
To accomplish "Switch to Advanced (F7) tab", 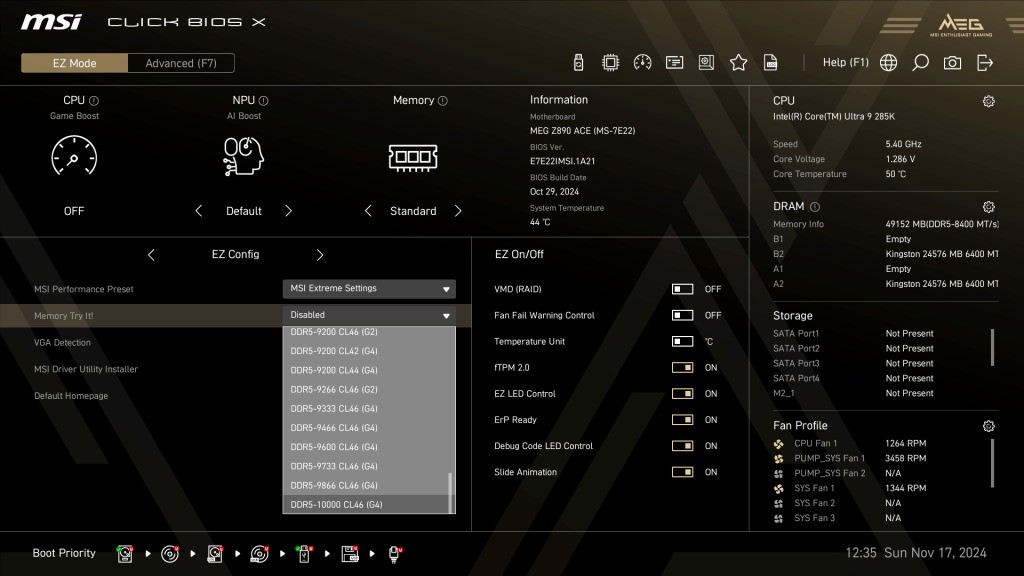I will coord(181,63).
